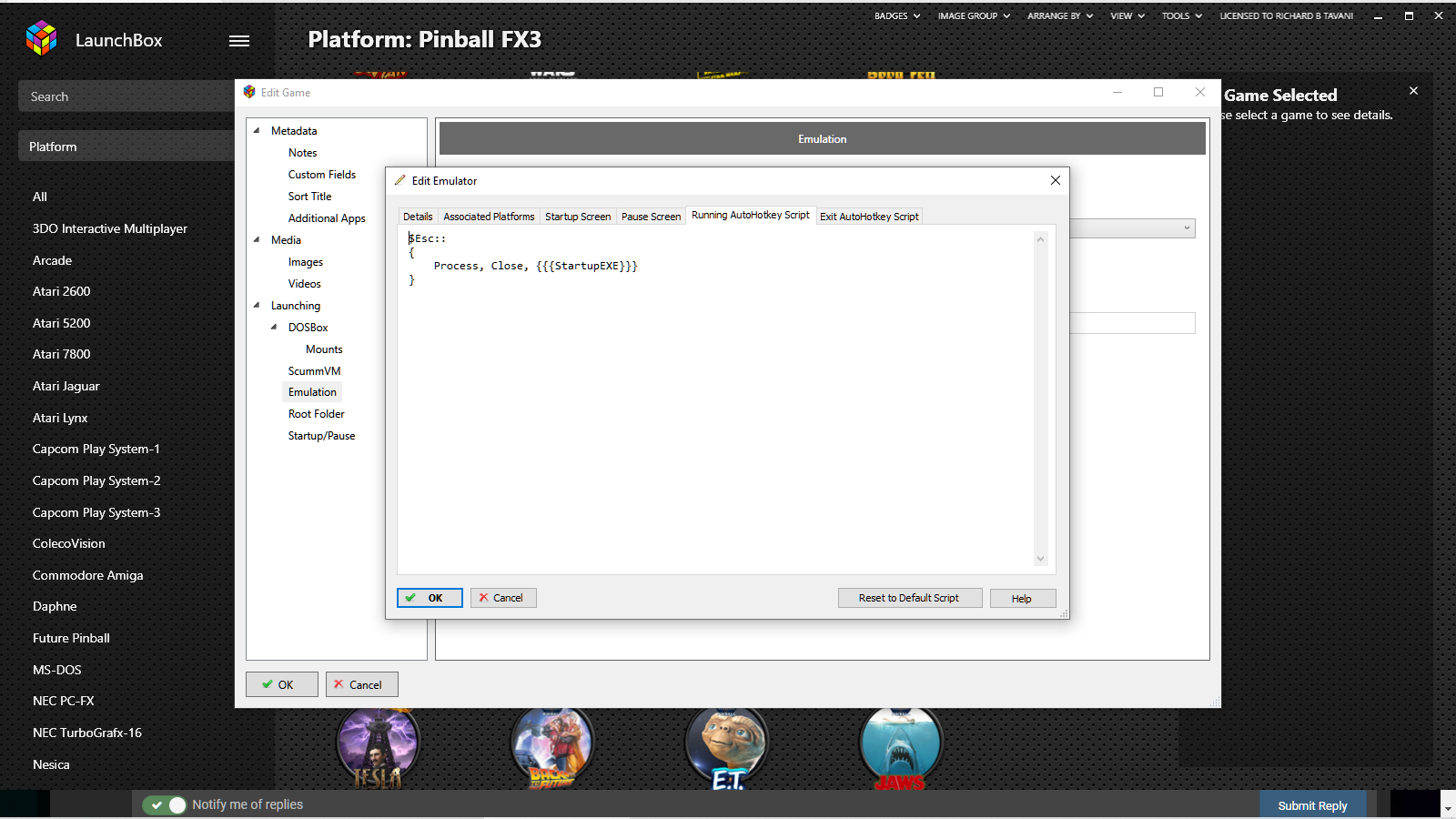Viewport: 1456px width, 819px height.
Task: Select Nesica platform in sidebar
Action: point(51,764)
